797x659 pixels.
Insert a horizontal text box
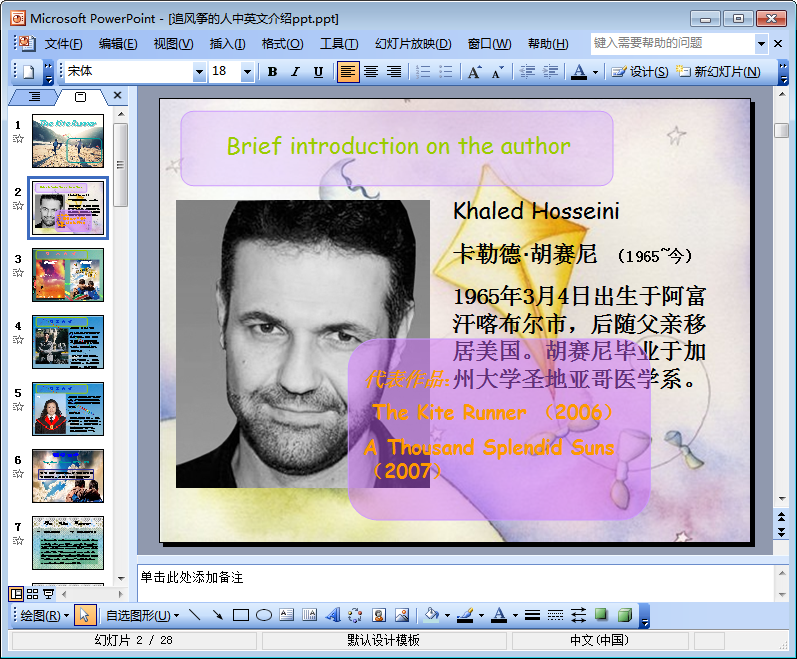coord(287,615)
